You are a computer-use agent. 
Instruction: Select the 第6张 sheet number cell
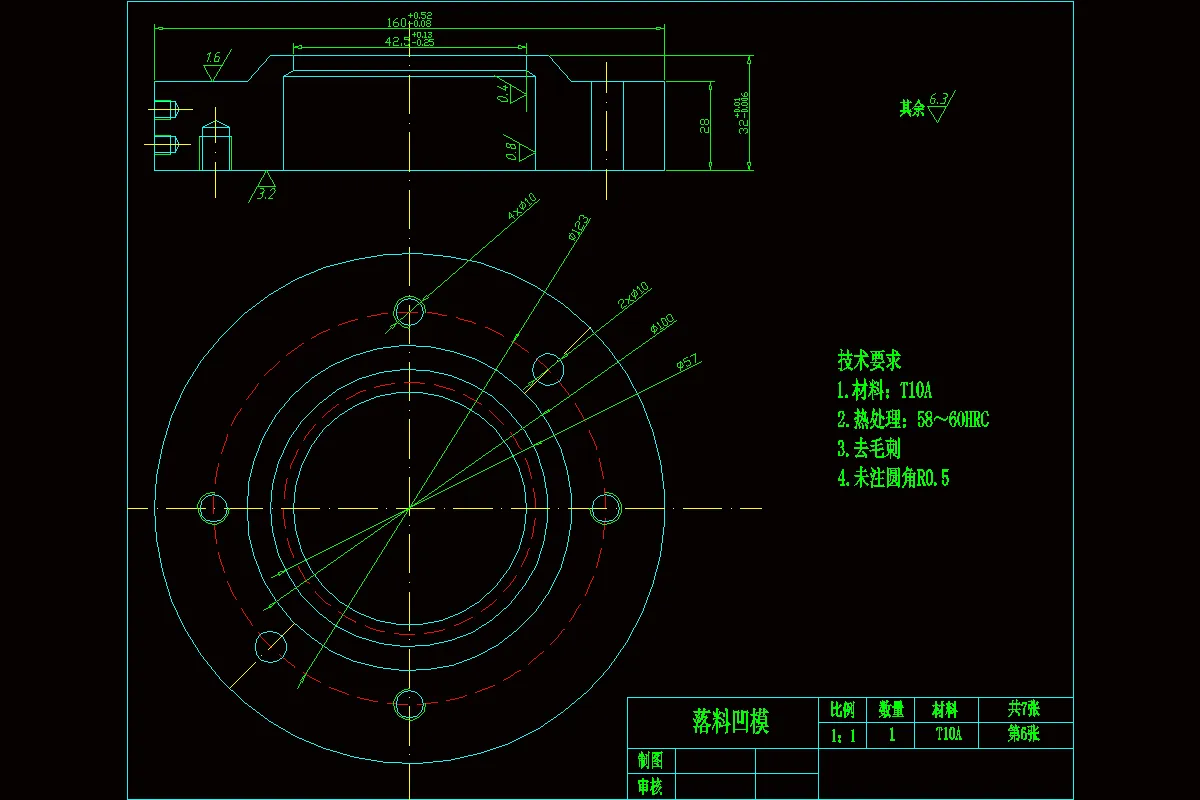pos(1024,734)
